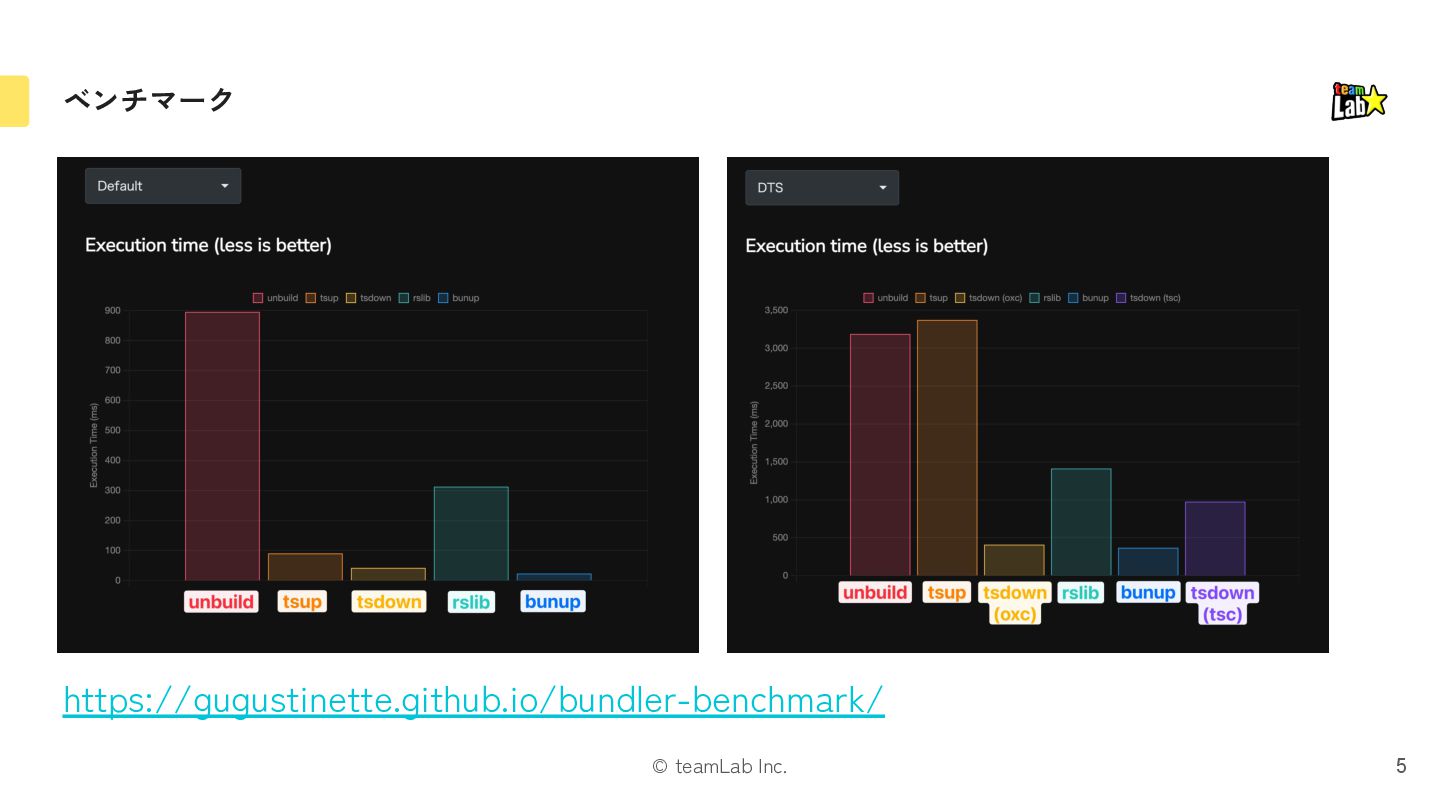Click Execution time heading in left chart
The image size is (1440, 810).
point(208,245)
